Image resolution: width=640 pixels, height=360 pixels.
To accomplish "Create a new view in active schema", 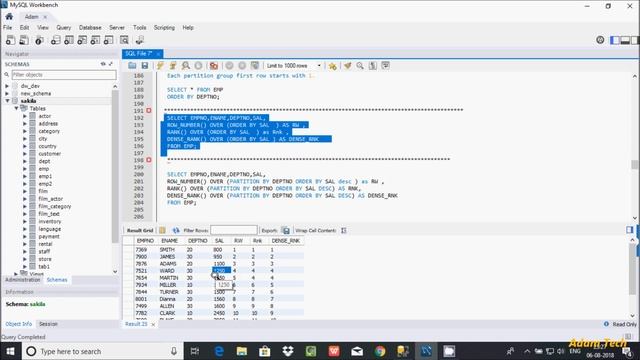I will (82, 40).
